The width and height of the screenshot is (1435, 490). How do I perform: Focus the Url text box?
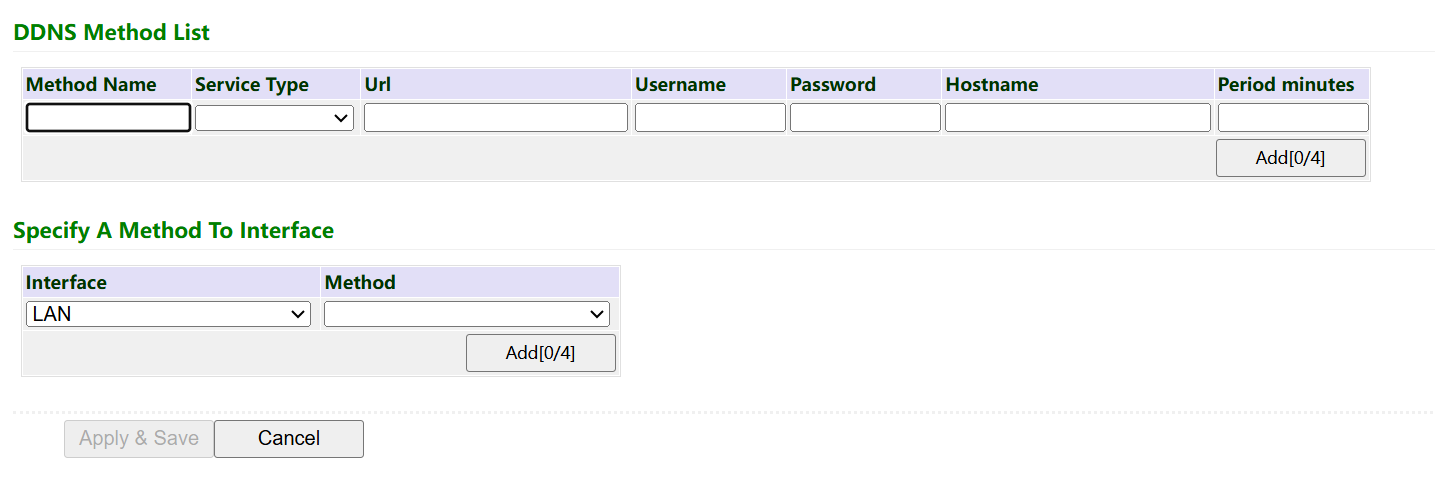tap(495, 118)
